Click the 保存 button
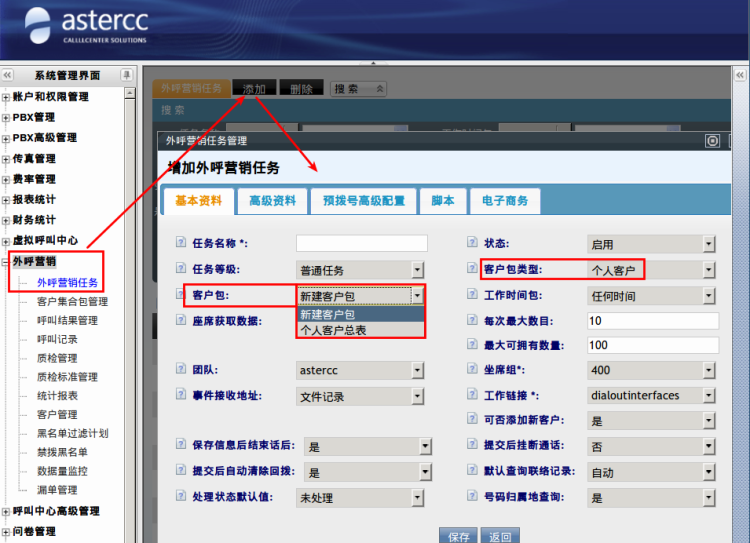 [x=458, y=536]
